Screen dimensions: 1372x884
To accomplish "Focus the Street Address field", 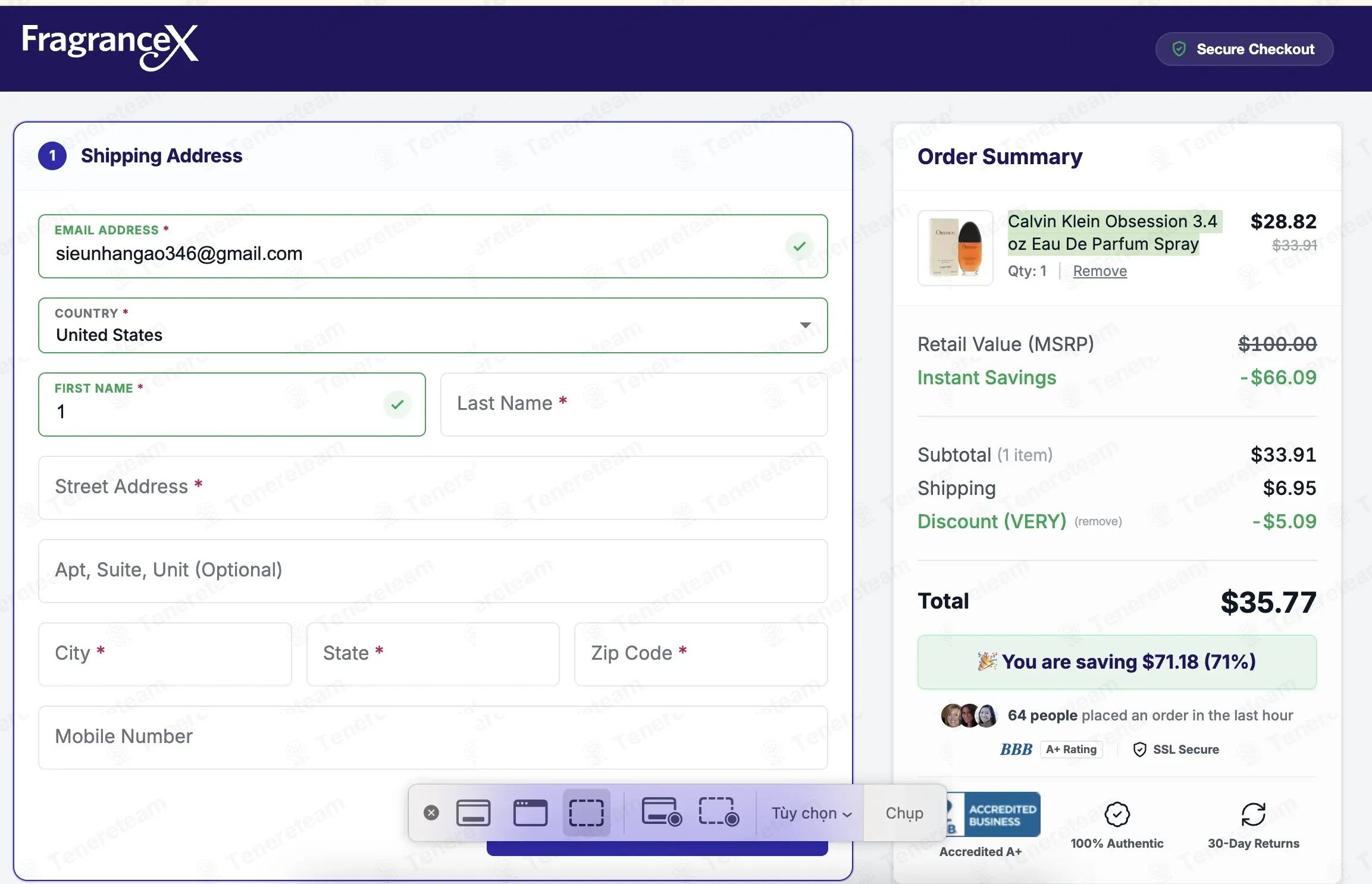I will [433, 488].
